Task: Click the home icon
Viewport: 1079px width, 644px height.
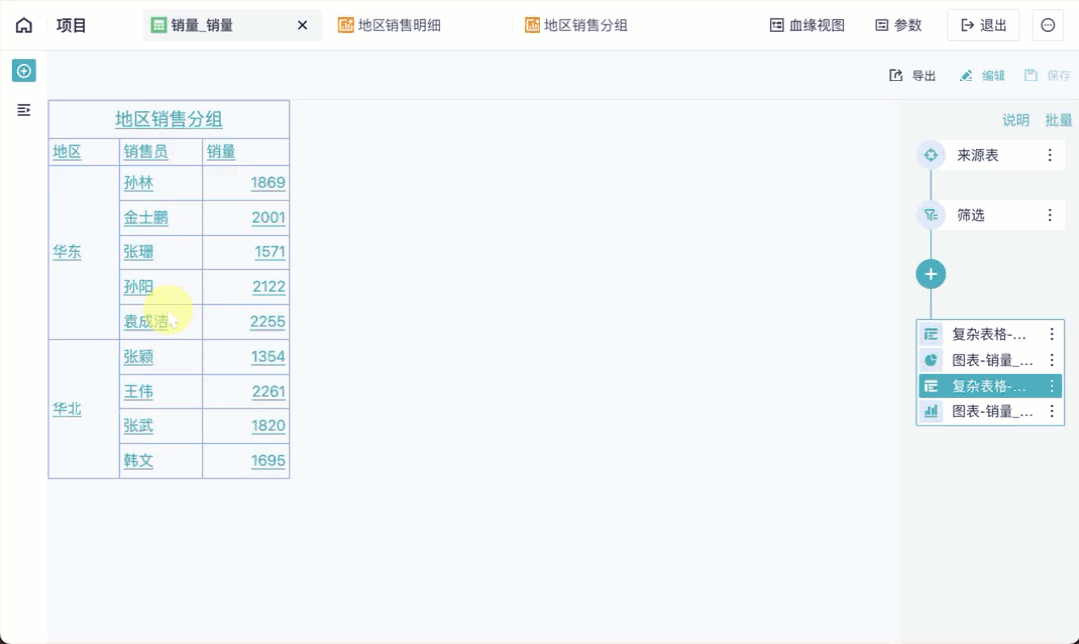Action: [x=24, y=25]
